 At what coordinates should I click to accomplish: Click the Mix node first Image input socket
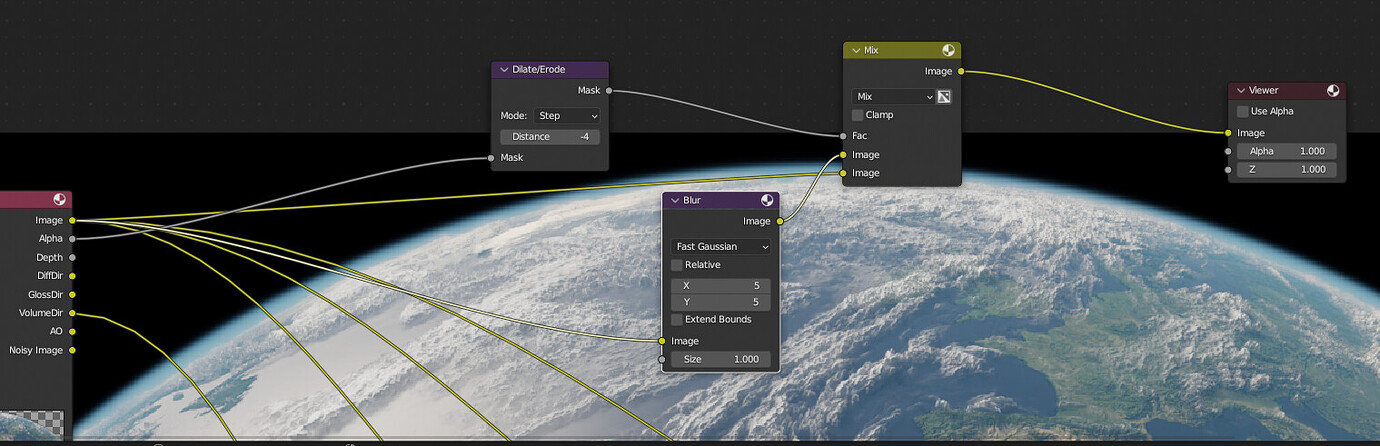coord(843,155)
